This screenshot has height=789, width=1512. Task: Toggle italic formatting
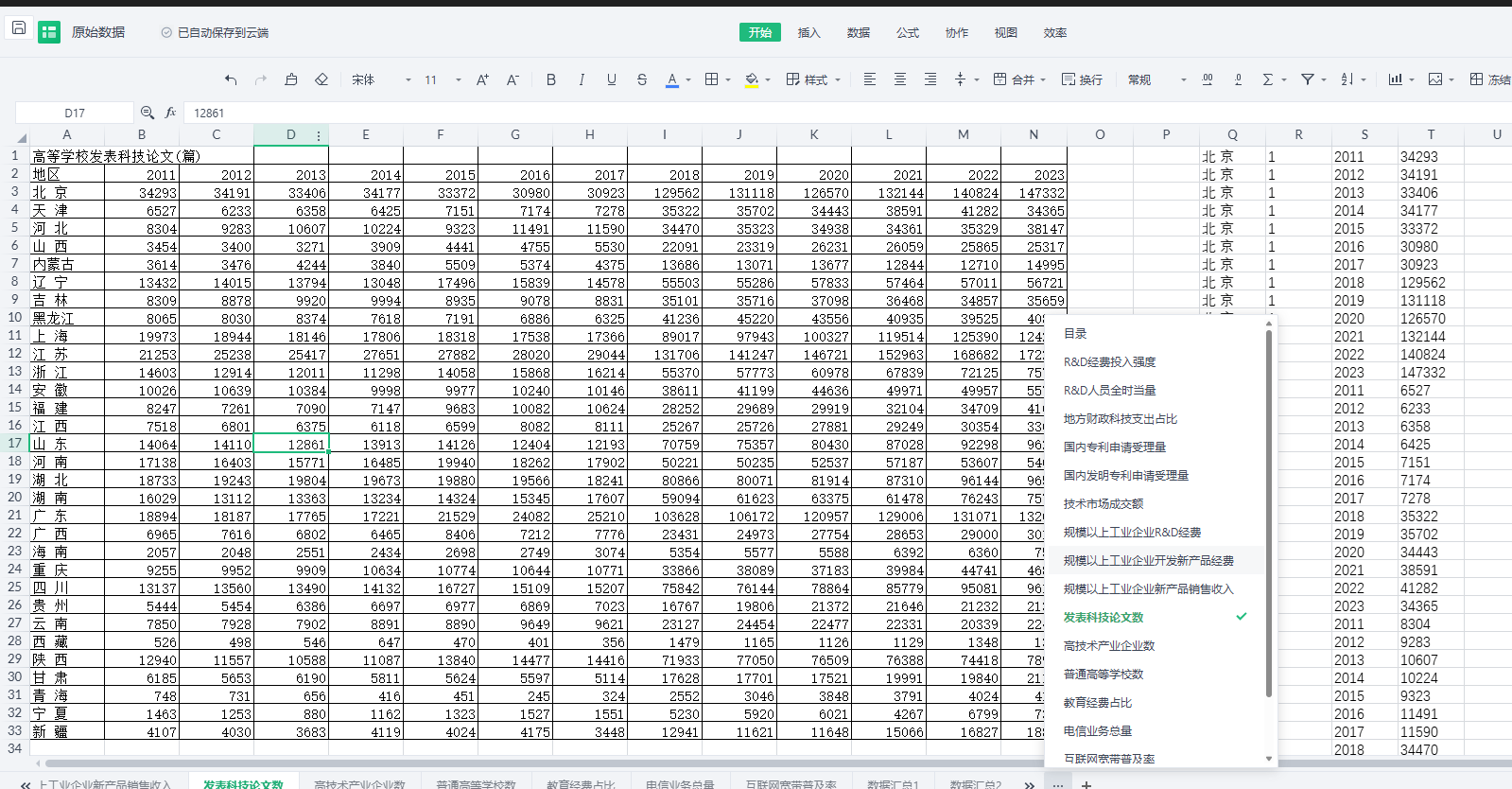click(x=582, y=79)
